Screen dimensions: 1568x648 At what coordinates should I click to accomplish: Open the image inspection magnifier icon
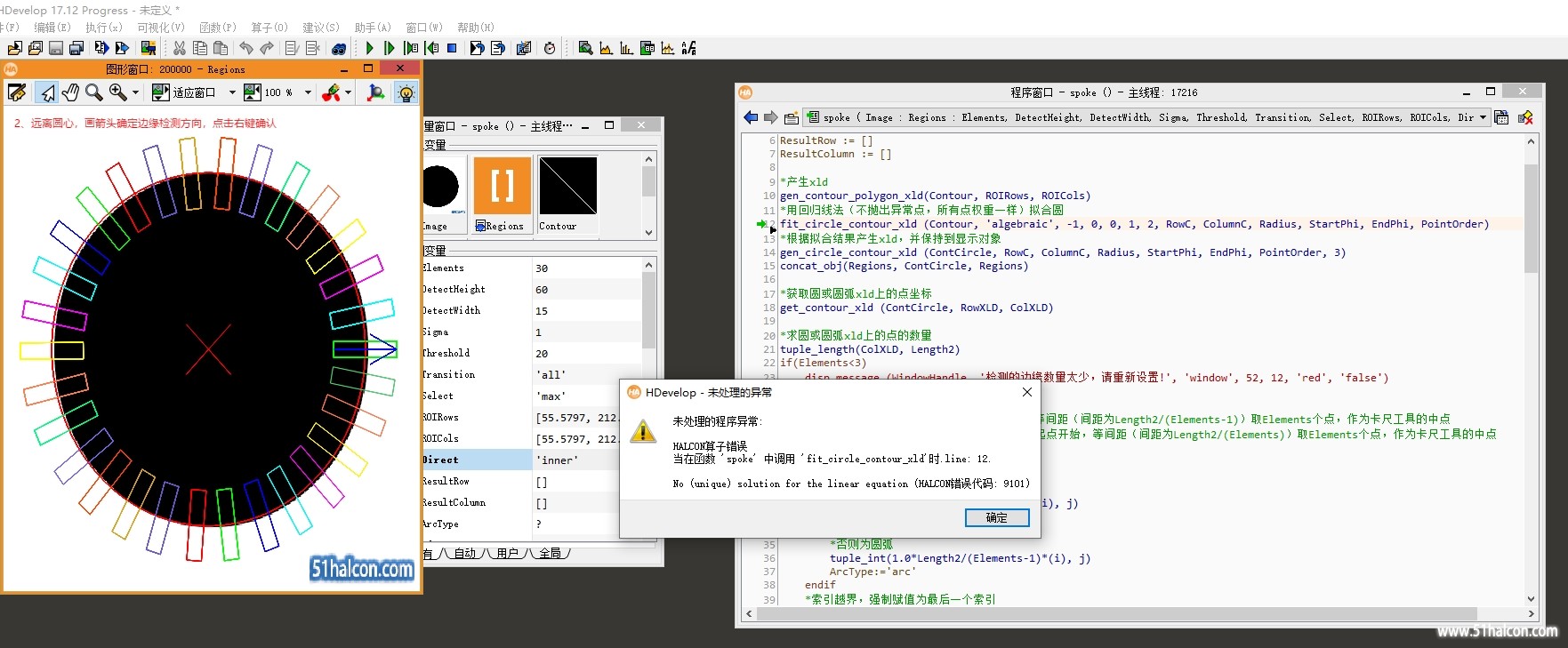tap(585, 48)
